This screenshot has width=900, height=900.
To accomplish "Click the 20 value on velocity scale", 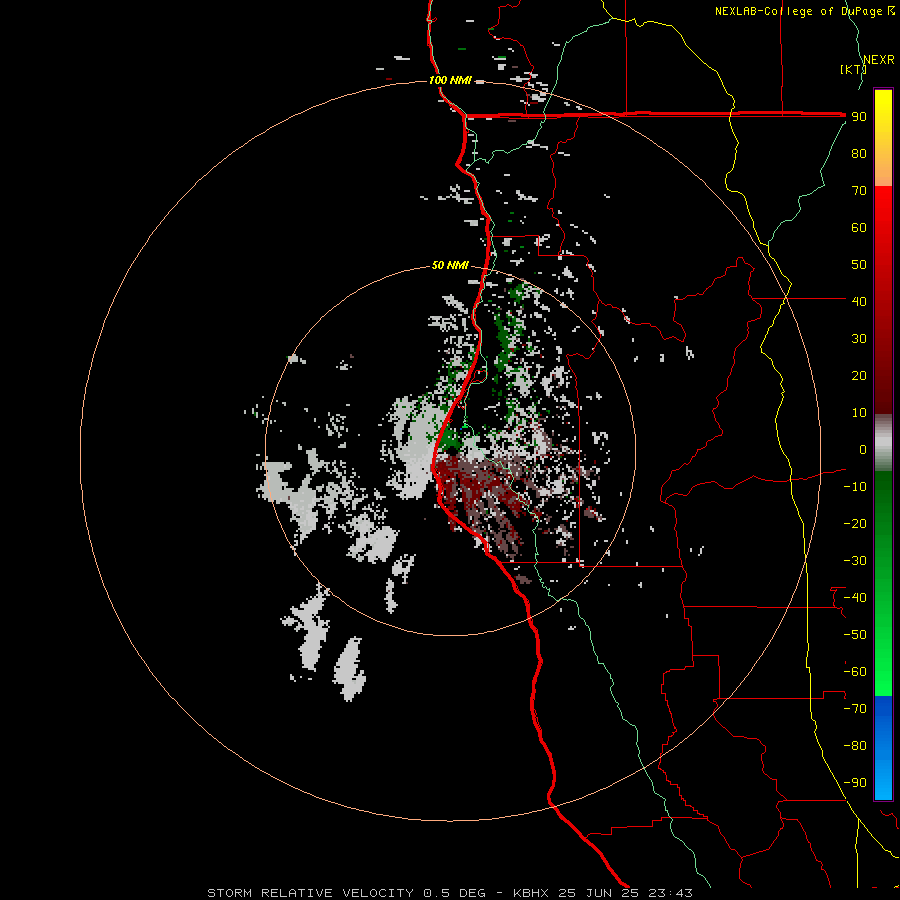I will pos(859,375).
